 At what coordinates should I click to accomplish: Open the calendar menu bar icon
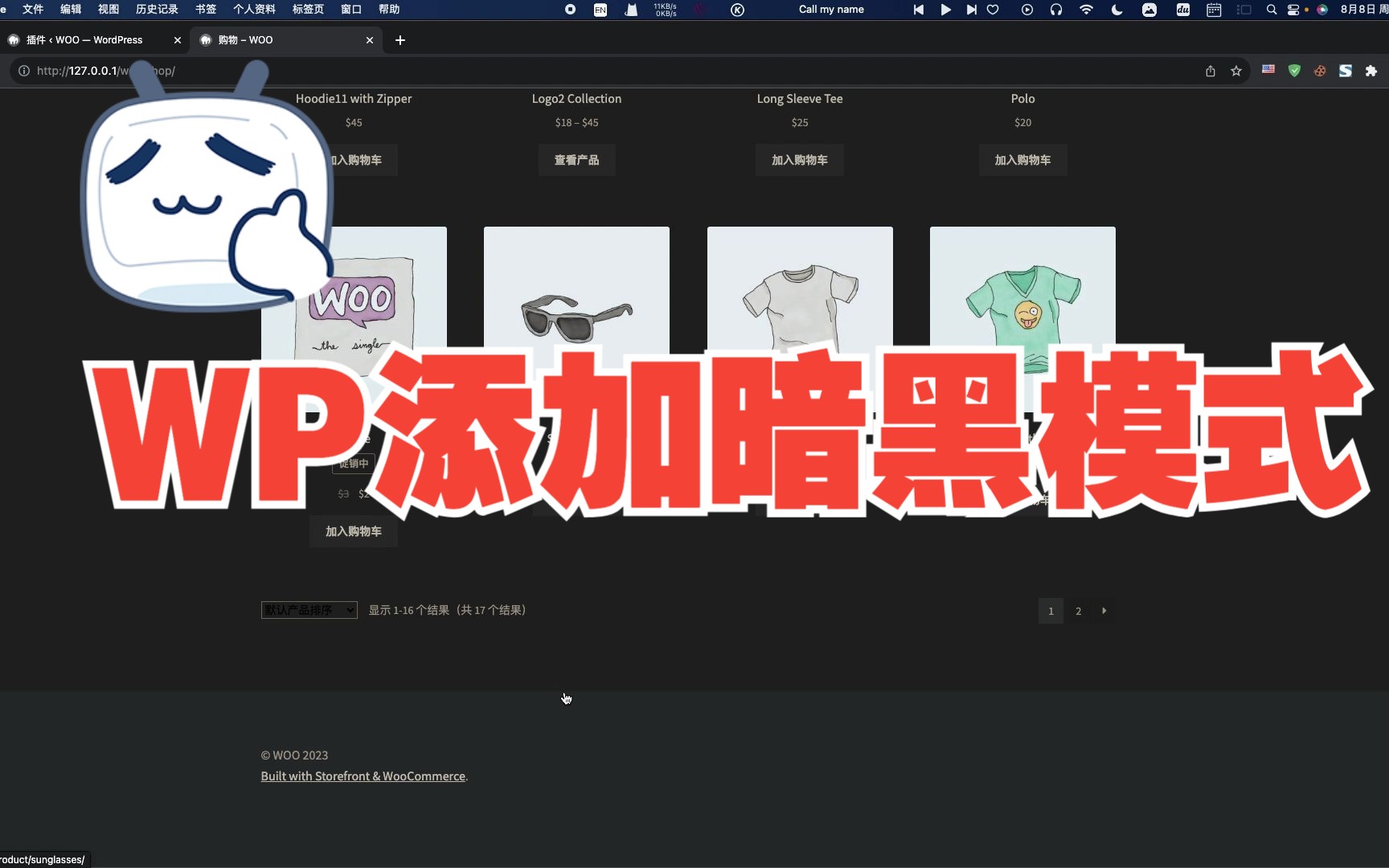[1214, 10]
